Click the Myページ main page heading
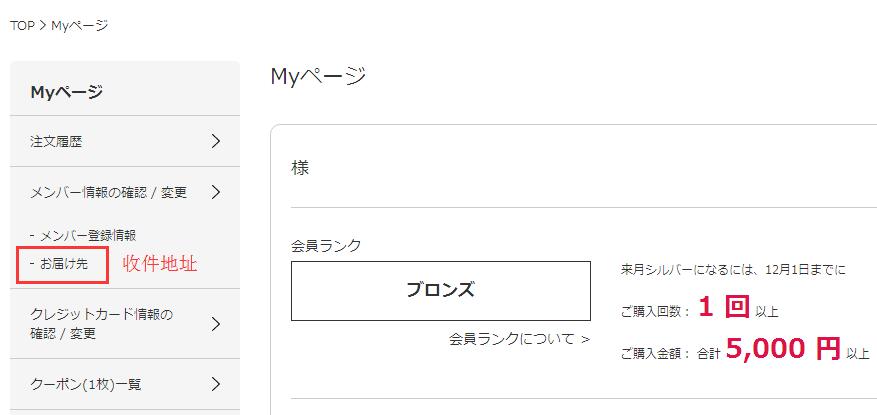The image size is (877, 415). point(318,76)
